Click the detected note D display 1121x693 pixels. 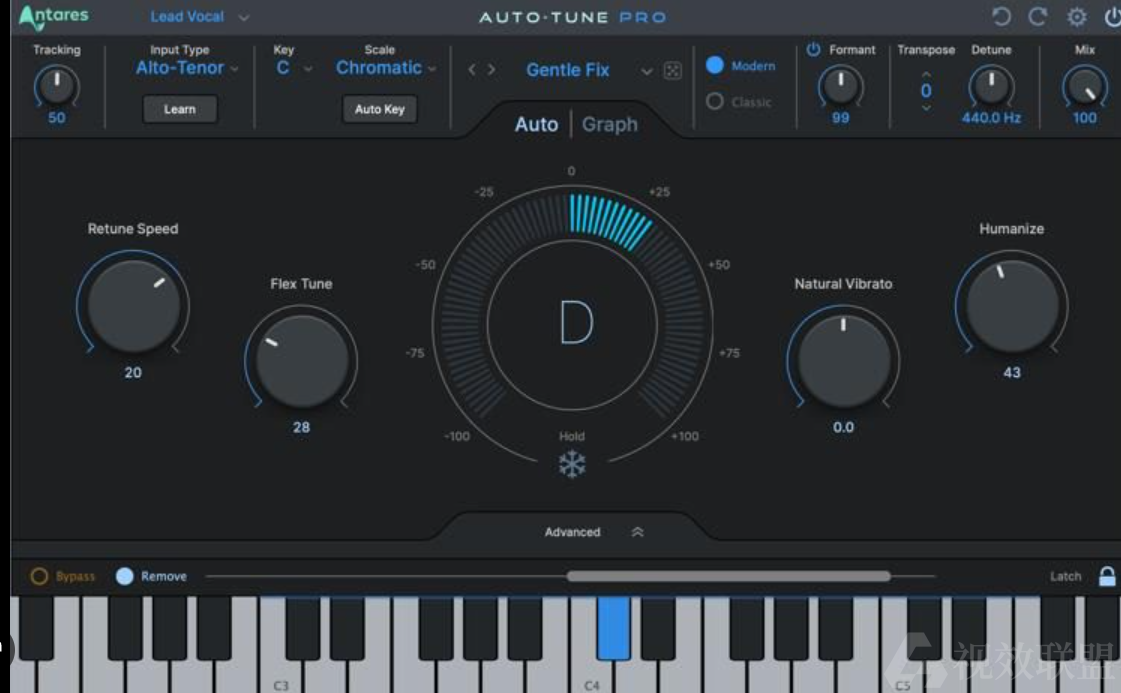pyautogui.click(x=576, y=322)
